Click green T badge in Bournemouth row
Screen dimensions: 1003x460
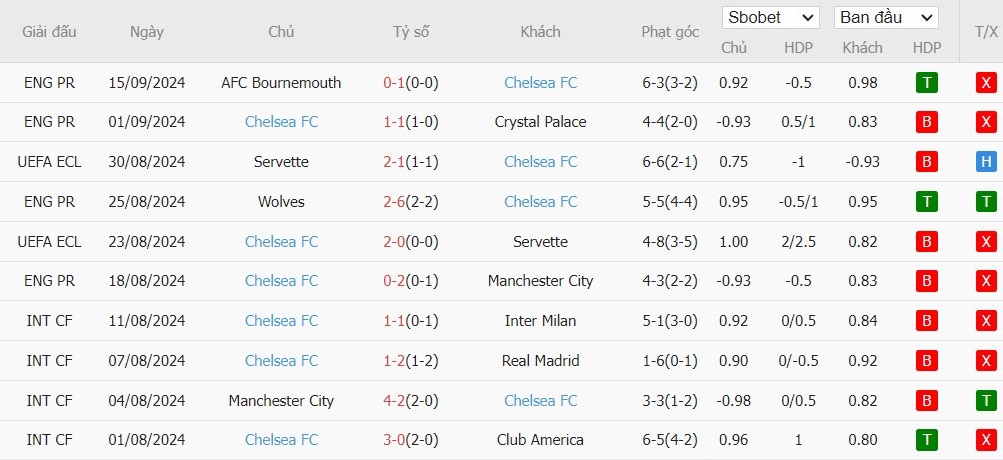pyautogui.click(x=926, y=83)
